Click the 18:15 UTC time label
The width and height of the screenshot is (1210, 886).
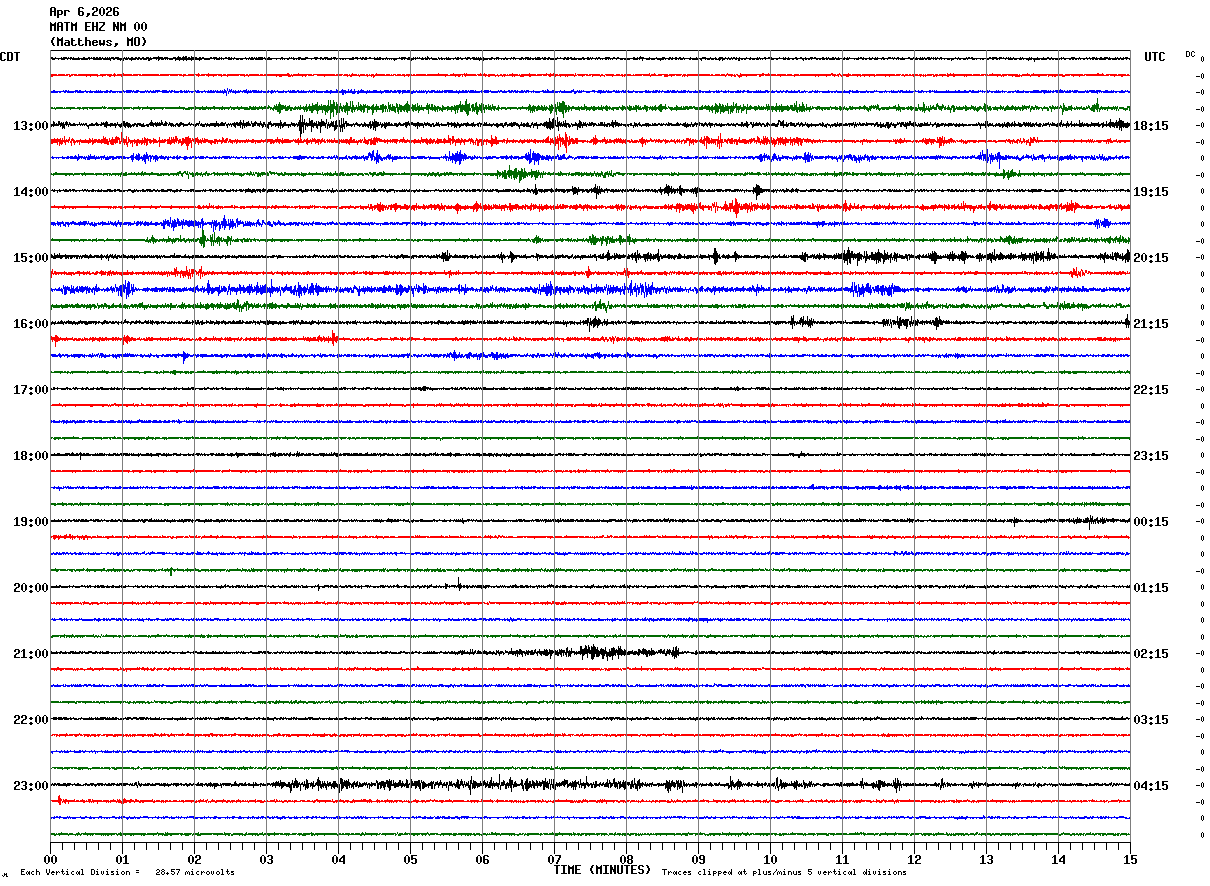pos(1151,126)
